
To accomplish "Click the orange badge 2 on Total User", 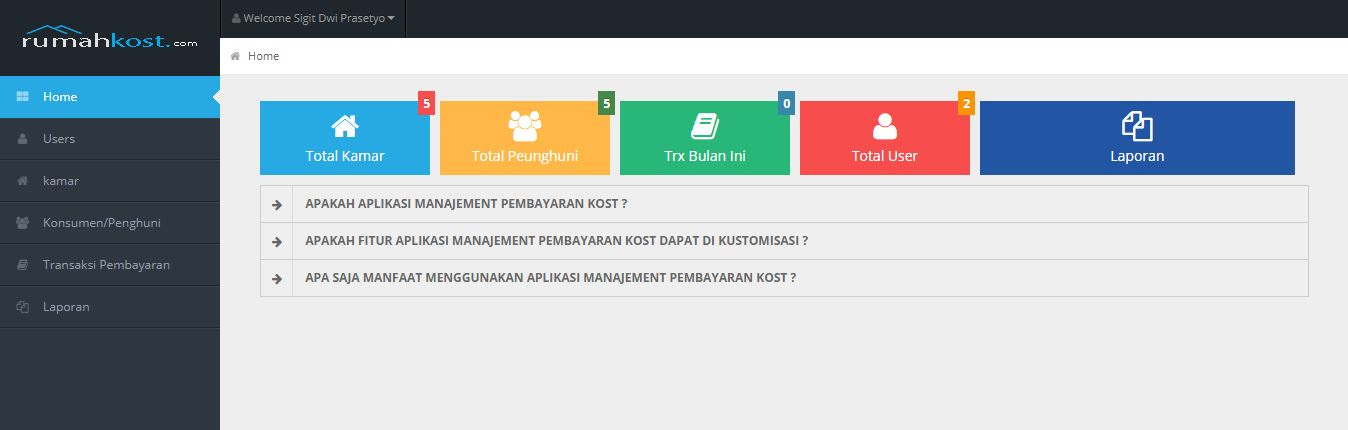I will [x=966, y=103].
